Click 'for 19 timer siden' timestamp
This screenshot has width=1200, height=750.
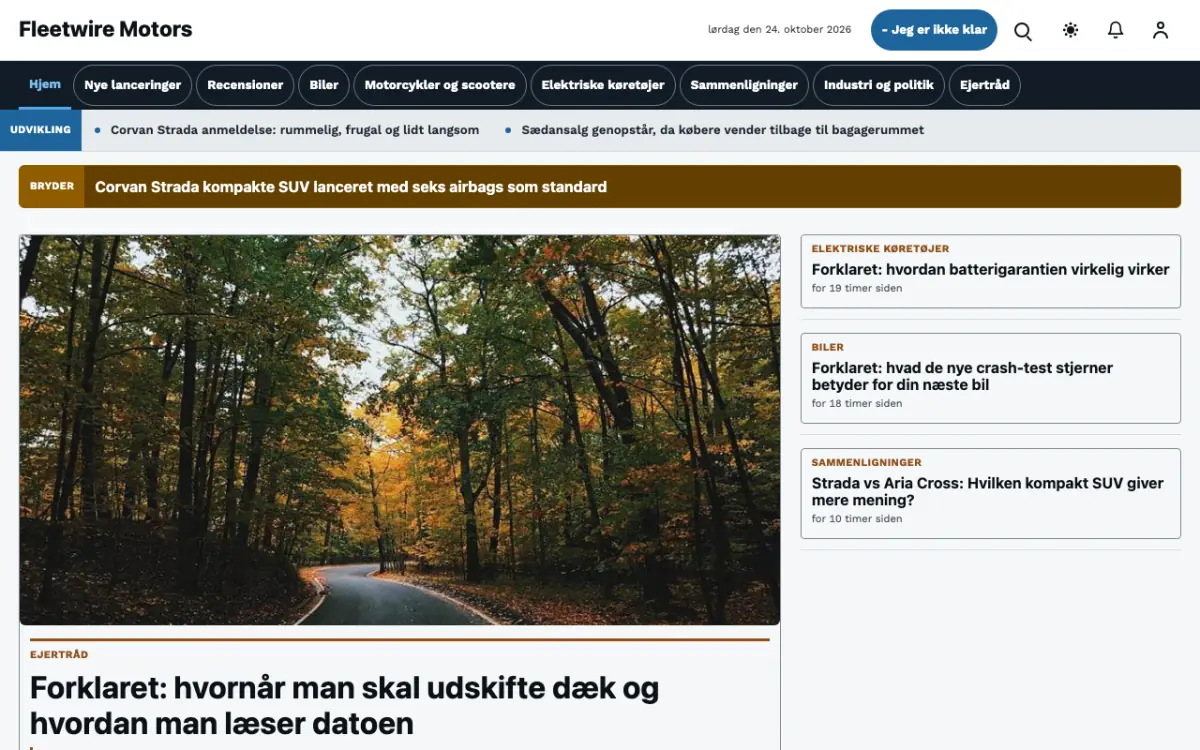tap(857, 288)
